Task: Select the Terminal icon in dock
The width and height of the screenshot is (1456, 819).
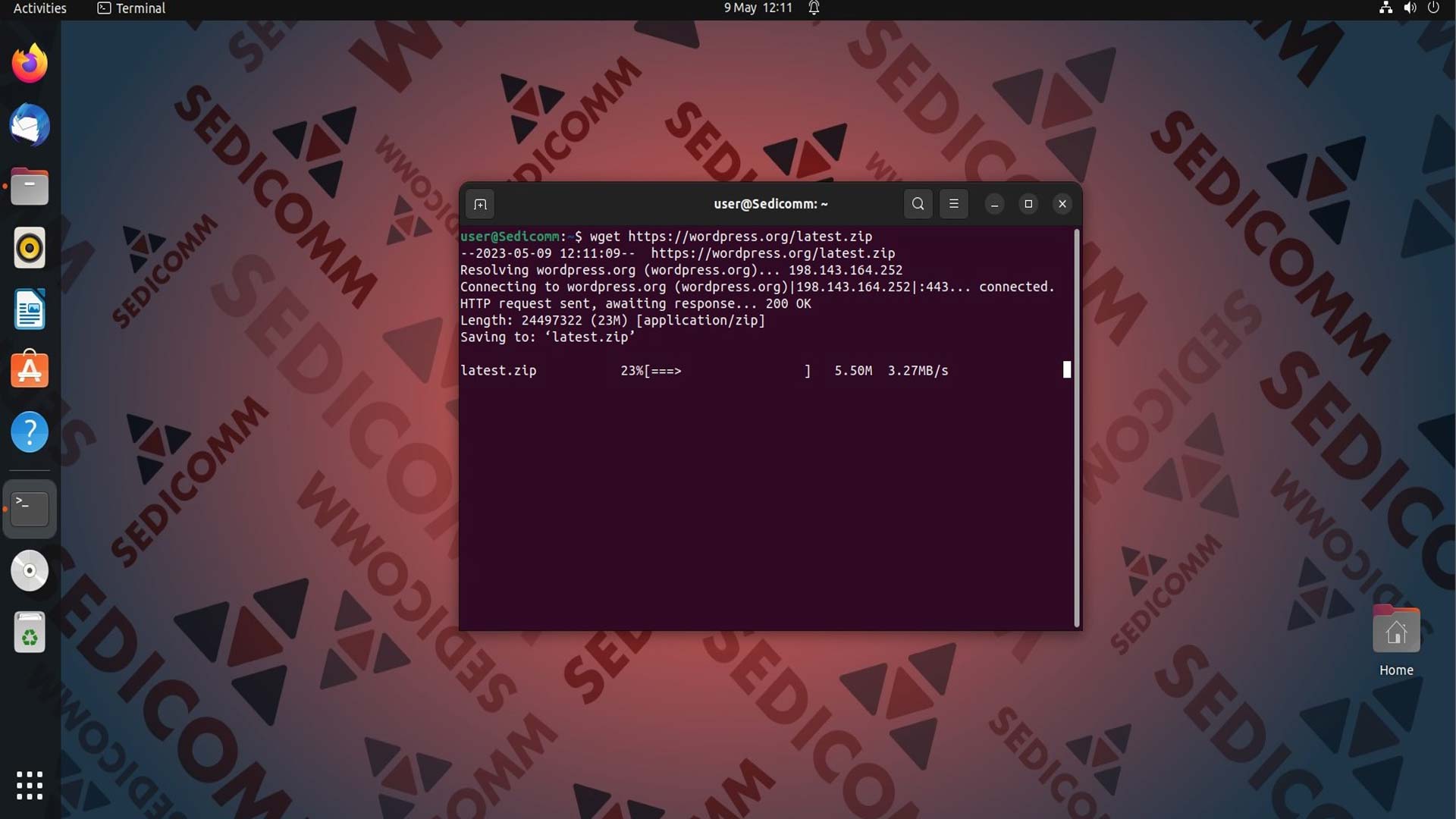Action: [x=30, y=509]
